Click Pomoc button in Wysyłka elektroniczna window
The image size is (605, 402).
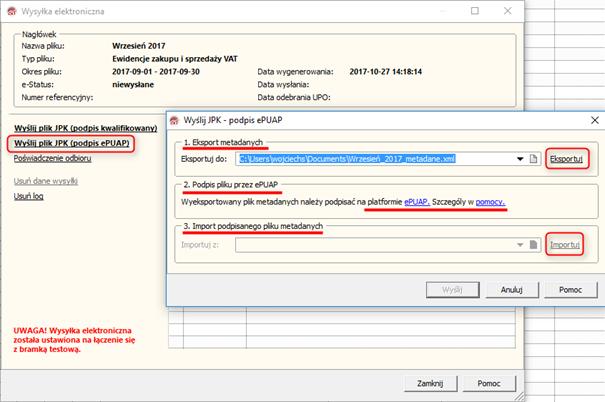(489, 383)
